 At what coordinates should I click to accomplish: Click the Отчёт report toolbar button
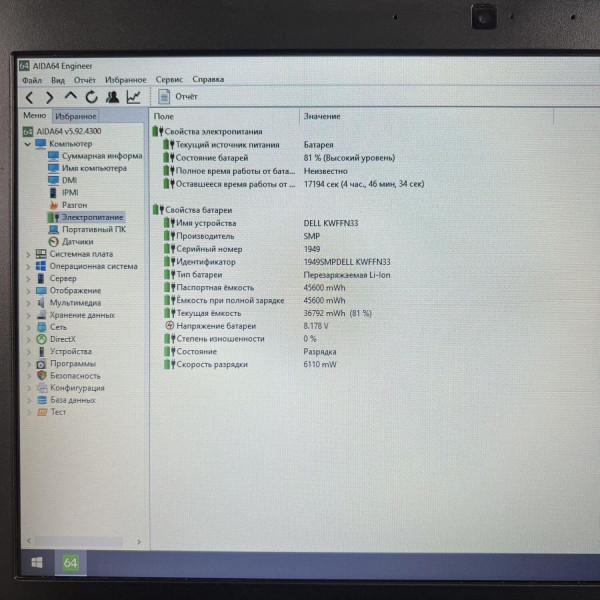178,96
